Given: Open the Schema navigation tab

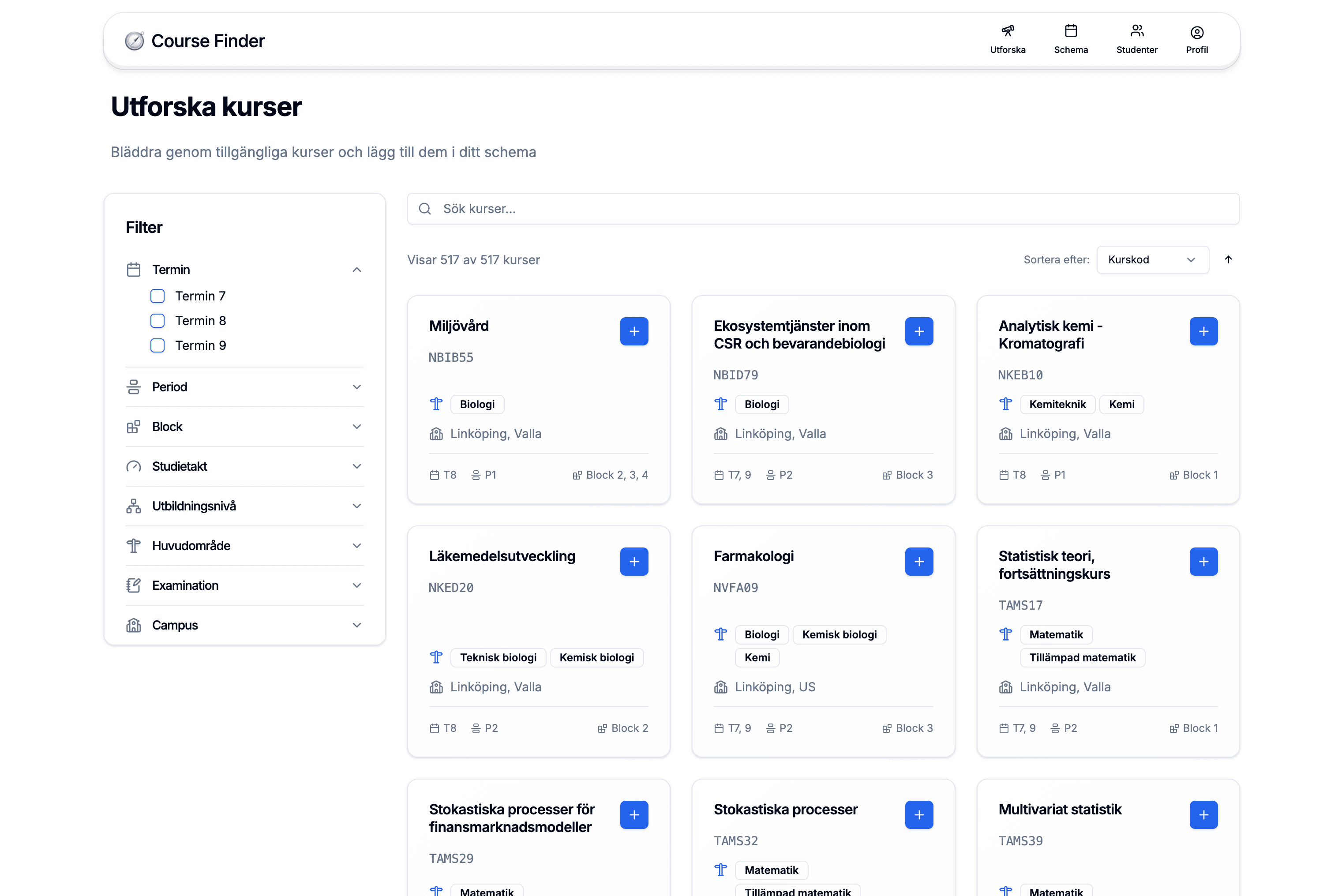Looking at the screenshot, I should 1070,39.
